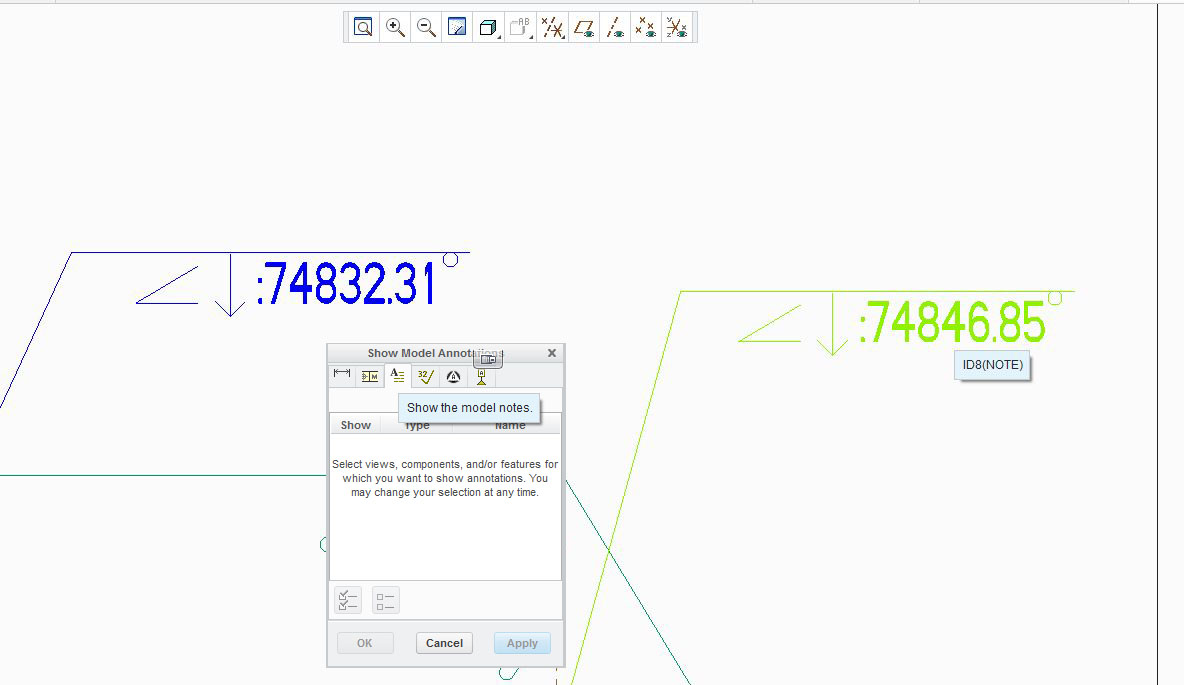Click the floating panel icon over the title
This screenshot has width=1184, height=685.
pyautogui.click(x=488, y=359)
